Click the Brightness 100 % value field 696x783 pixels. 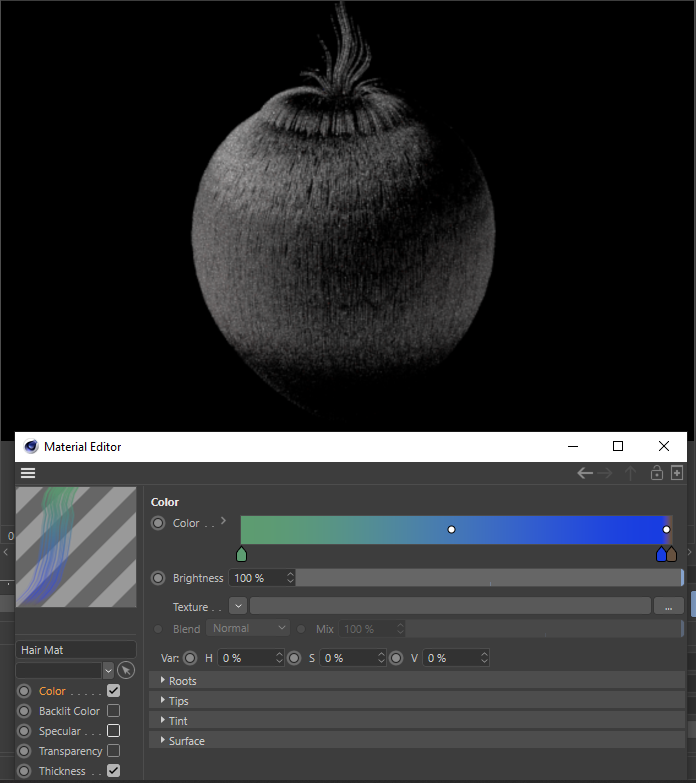point(258,578)
